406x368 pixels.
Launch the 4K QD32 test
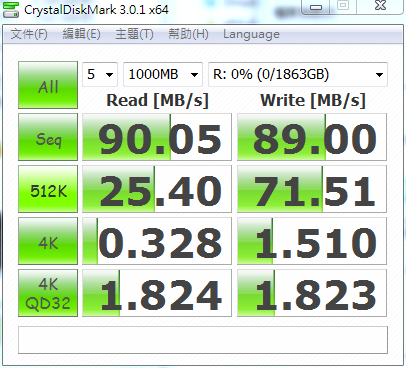[x=48, y=293]
